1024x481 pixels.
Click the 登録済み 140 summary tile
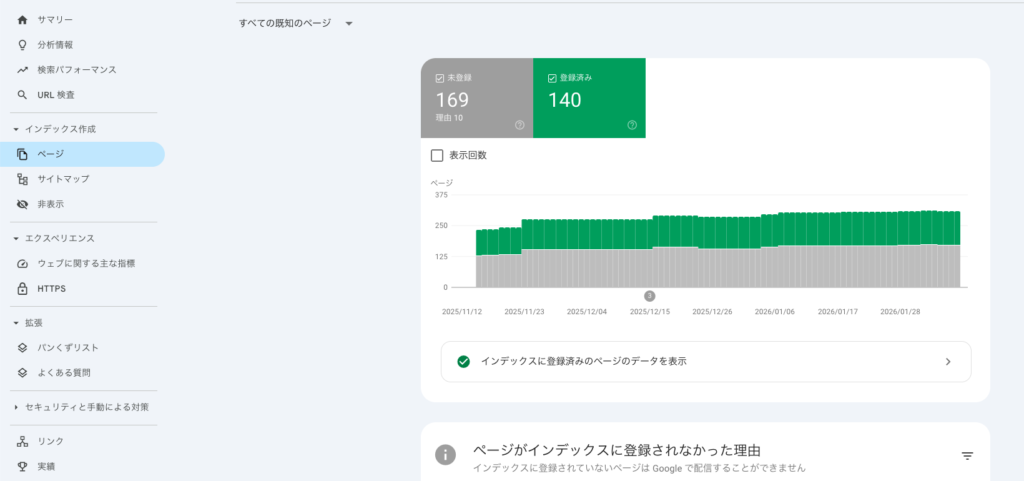pos(589,98)
